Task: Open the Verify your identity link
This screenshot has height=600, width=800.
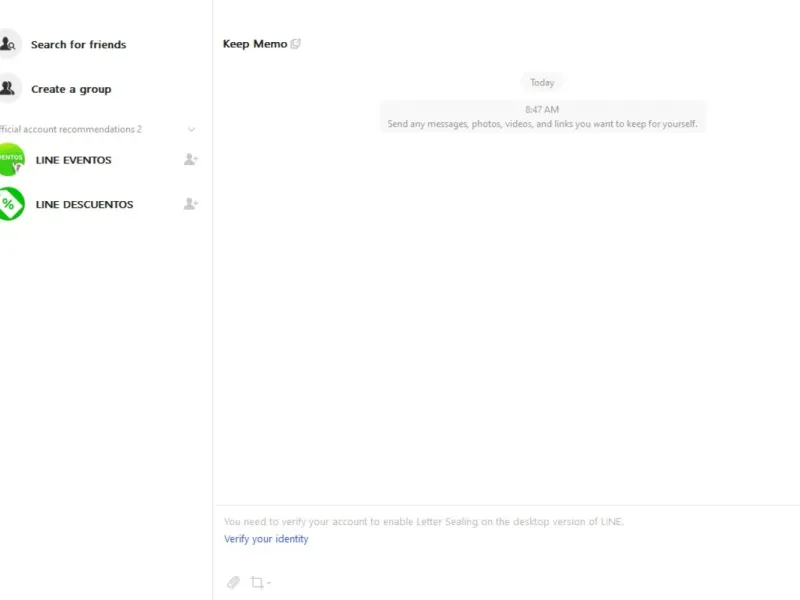Action: [x=266, y=539]
